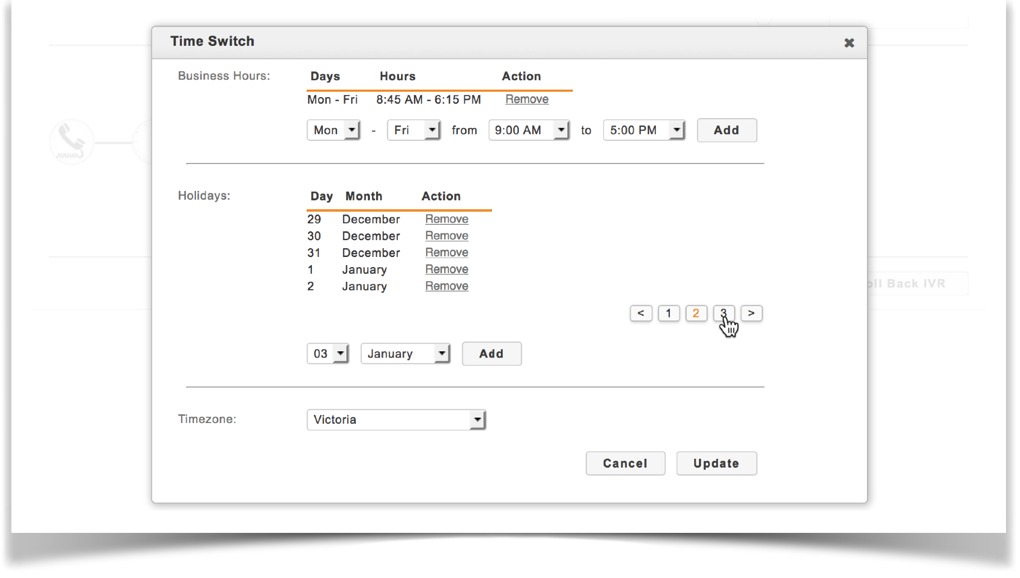Expand the 5:00 PM end time dropdown
This screenshot has height=578, width=1020.
click(643, 131)
